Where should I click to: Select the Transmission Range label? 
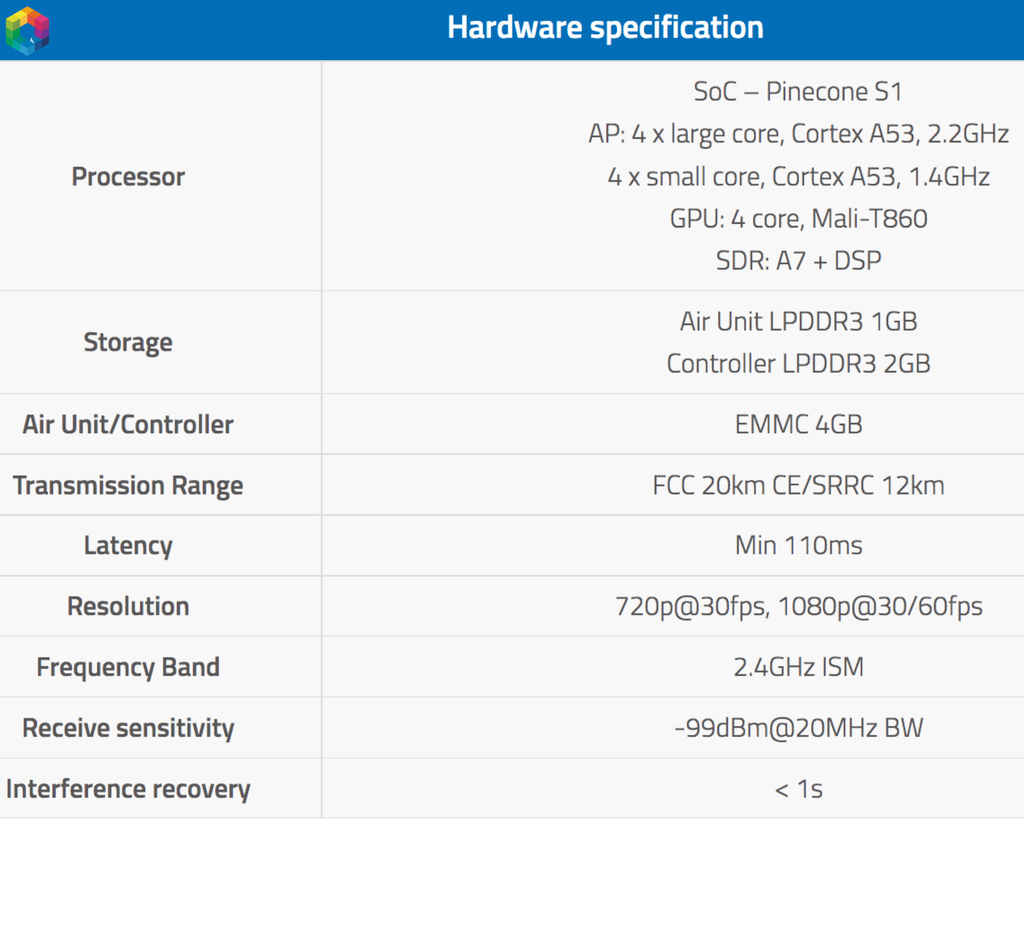[x=128, y=486]
